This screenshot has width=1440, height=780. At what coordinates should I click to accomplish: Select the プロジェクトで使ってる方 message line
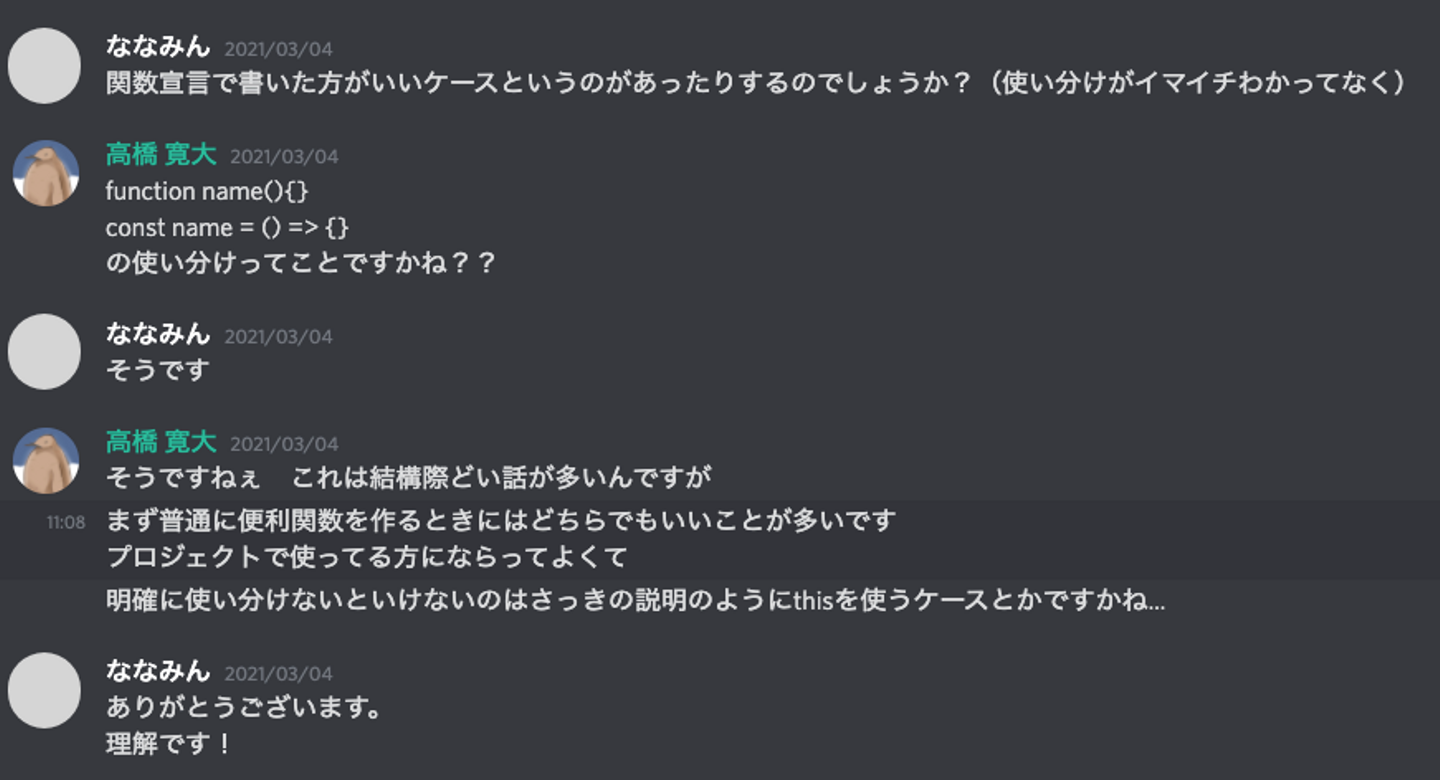click(x=366, y=557)
